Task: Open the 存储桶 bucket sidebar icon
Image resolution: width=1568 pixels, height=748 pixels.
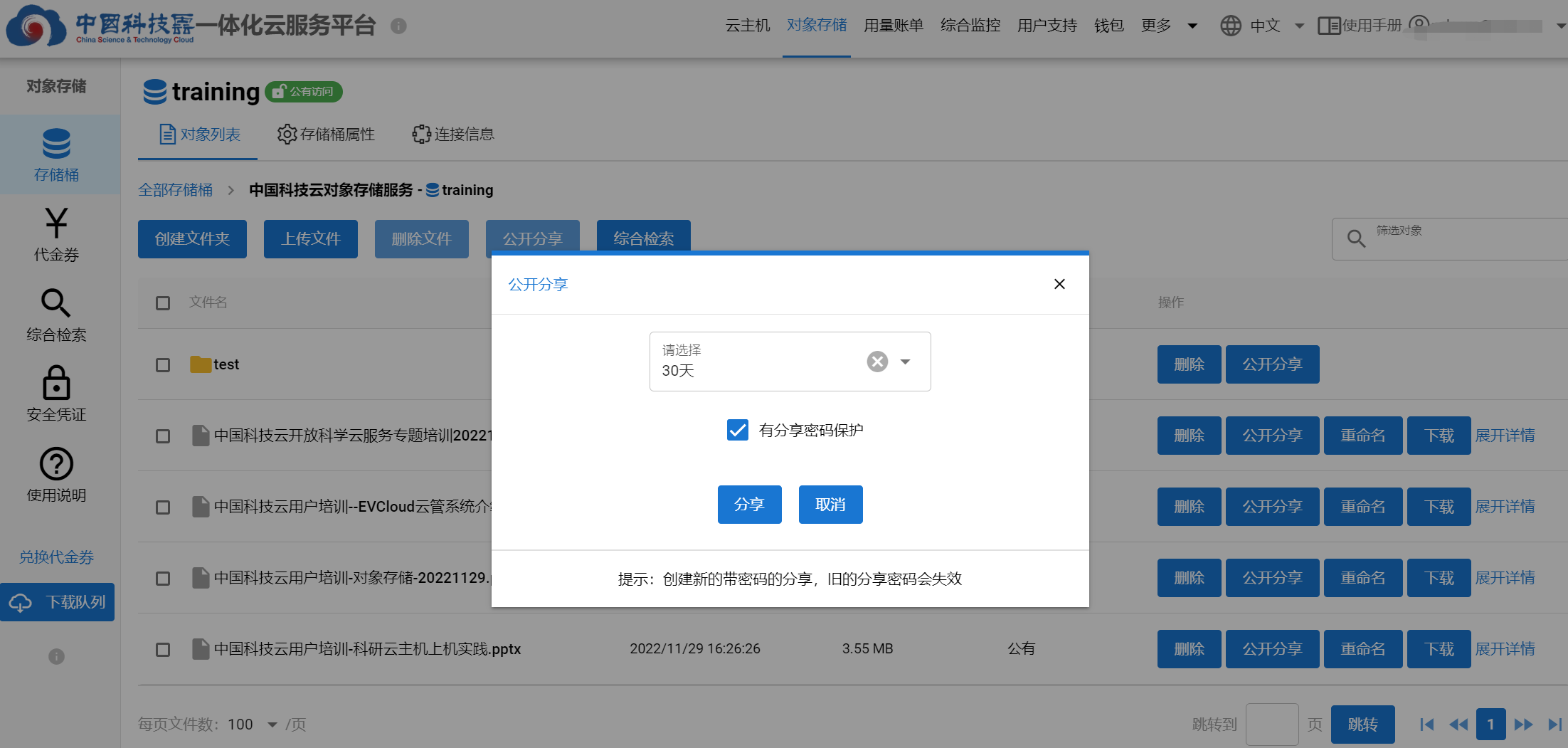Action: pos(56,144)
